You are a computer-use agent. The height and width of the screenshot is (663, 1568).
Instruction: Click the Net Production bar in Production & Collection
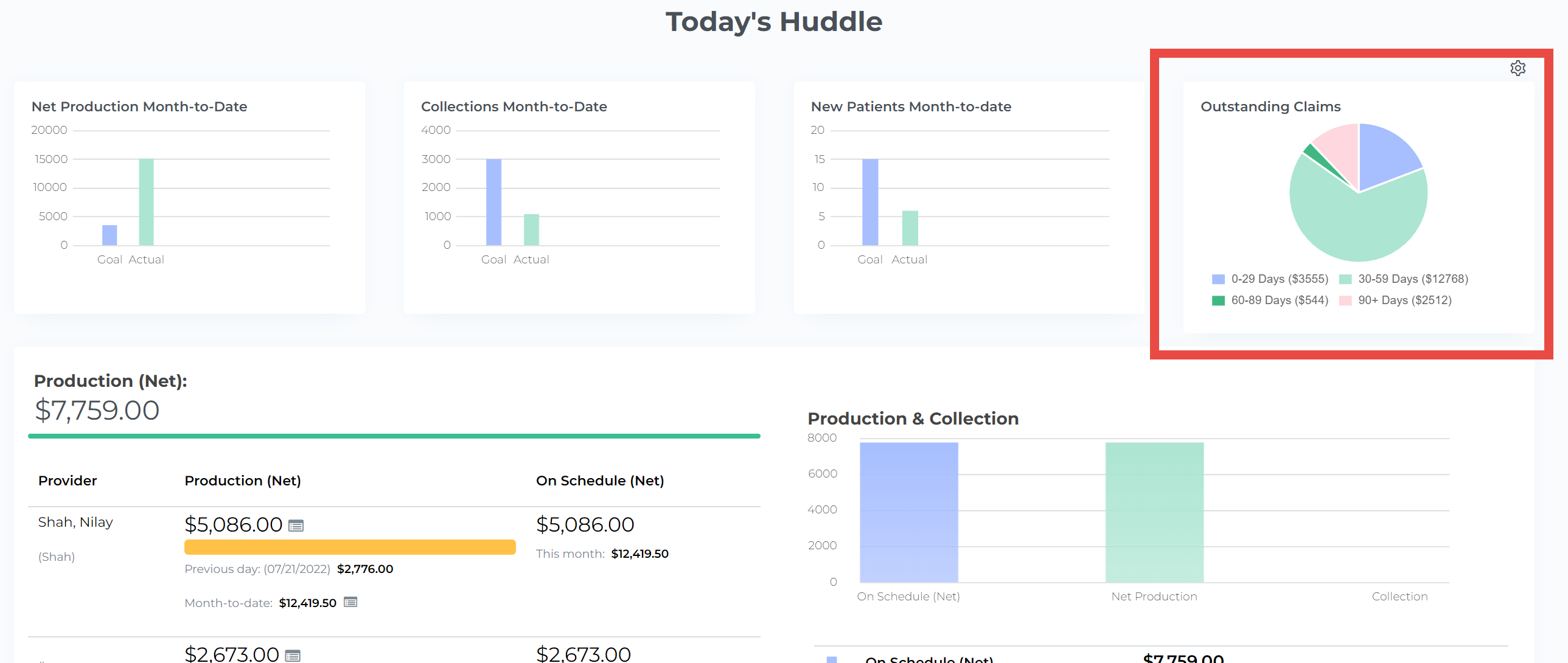(1154, 512)
